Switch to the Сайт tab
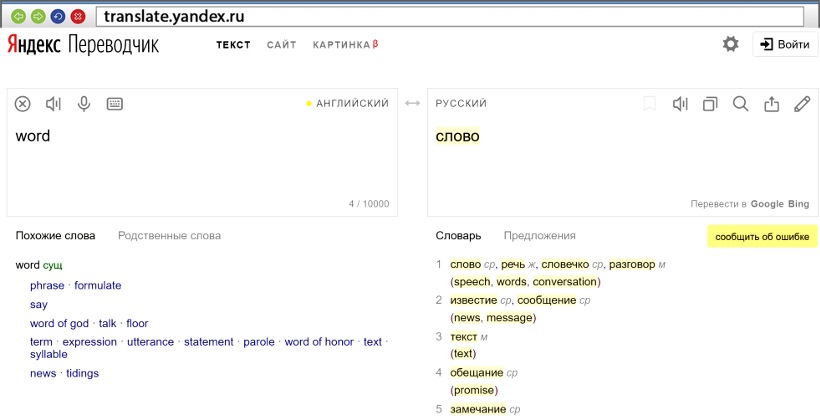The height and width of the screenshot is (419, 820). [x=281, y=45]
